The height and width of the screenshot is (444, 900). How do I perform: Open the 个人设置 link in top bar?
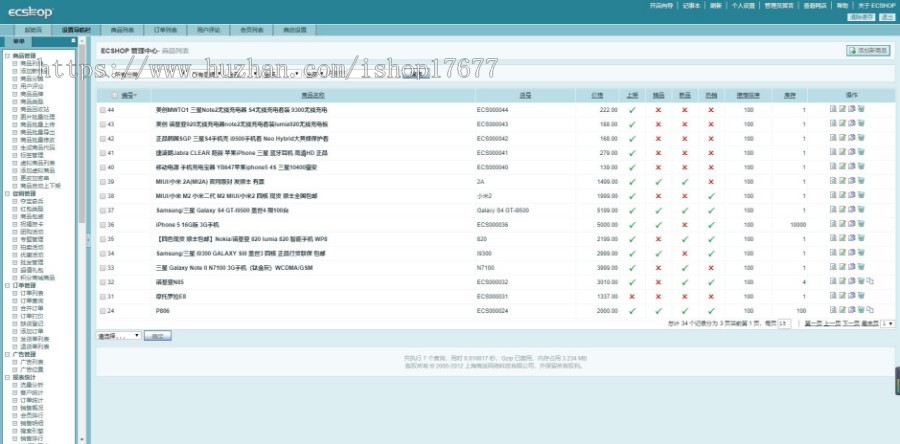(743, 5)
